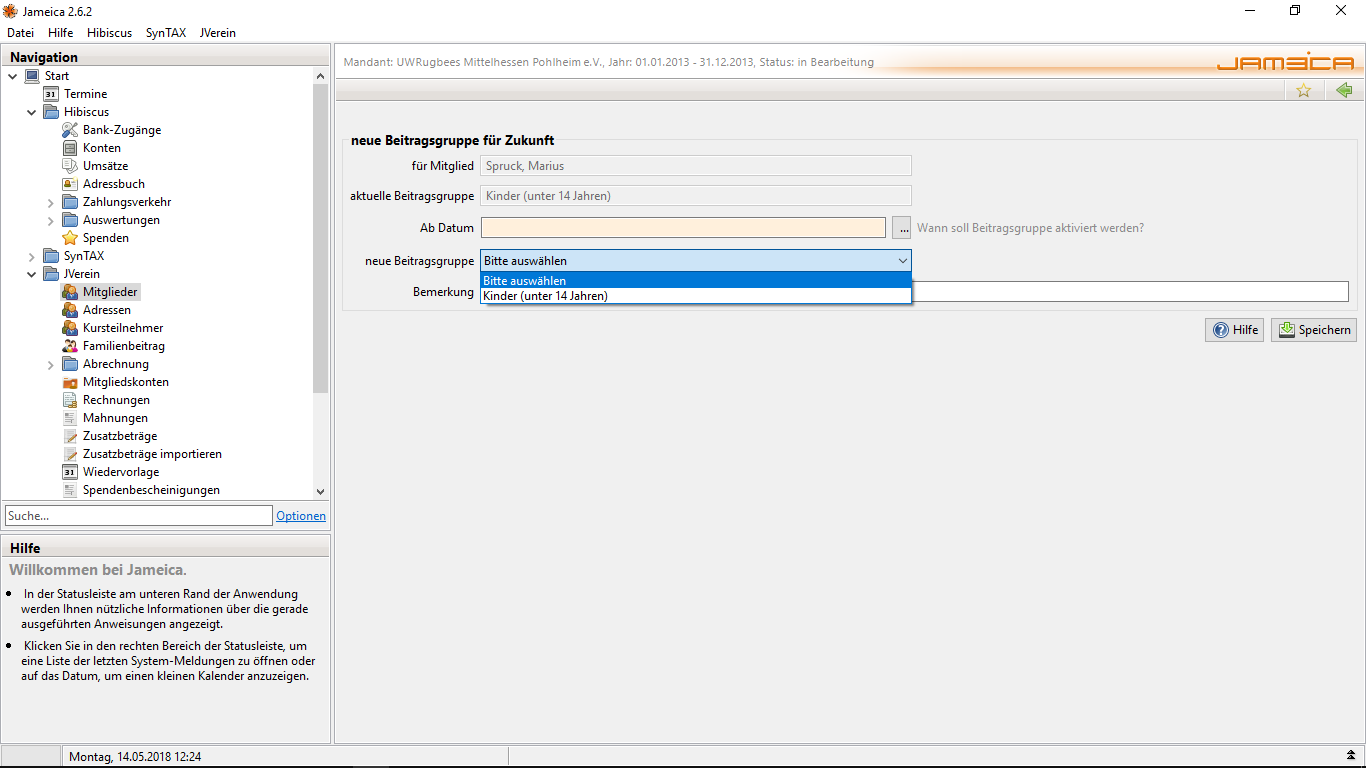Click the date 'Montag, 14.05.2018 12:24' in status bar
Viewport: 1366px width, 768px height.
(x=135, y=757)
